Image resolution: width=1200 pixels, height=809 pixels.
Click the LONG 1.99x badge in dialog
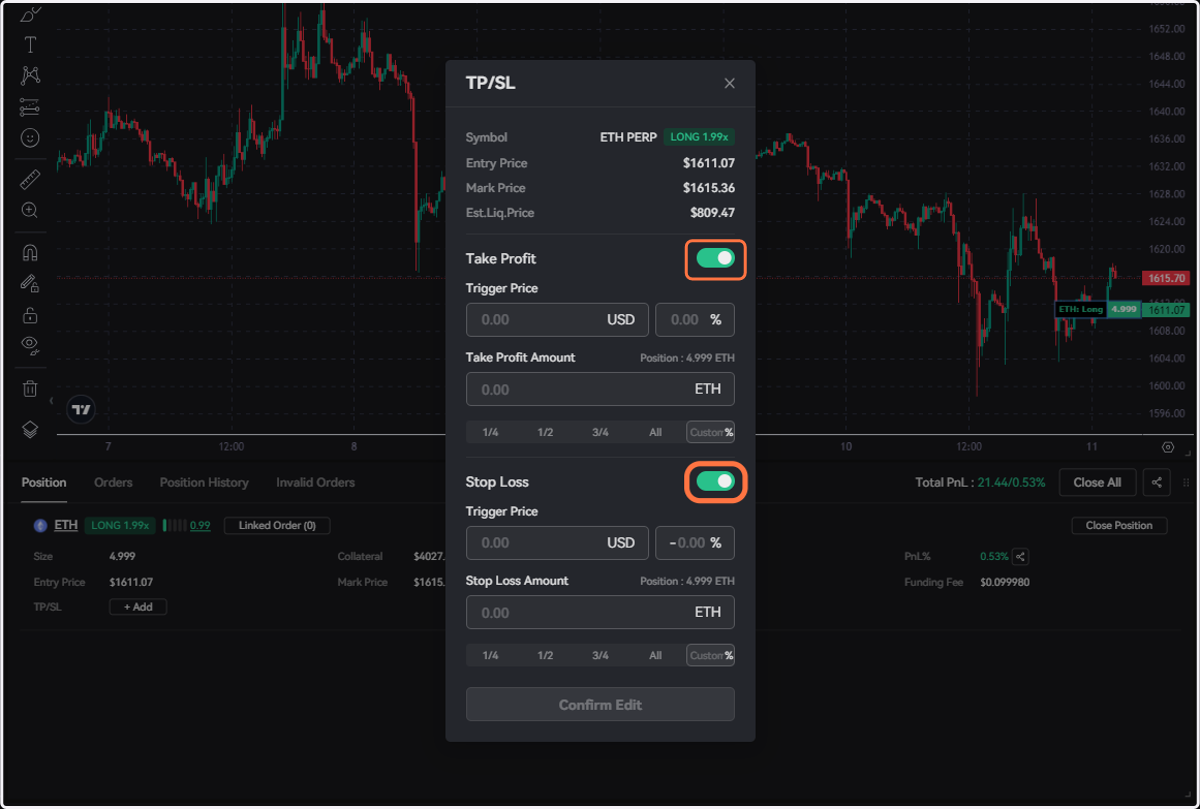699,137
